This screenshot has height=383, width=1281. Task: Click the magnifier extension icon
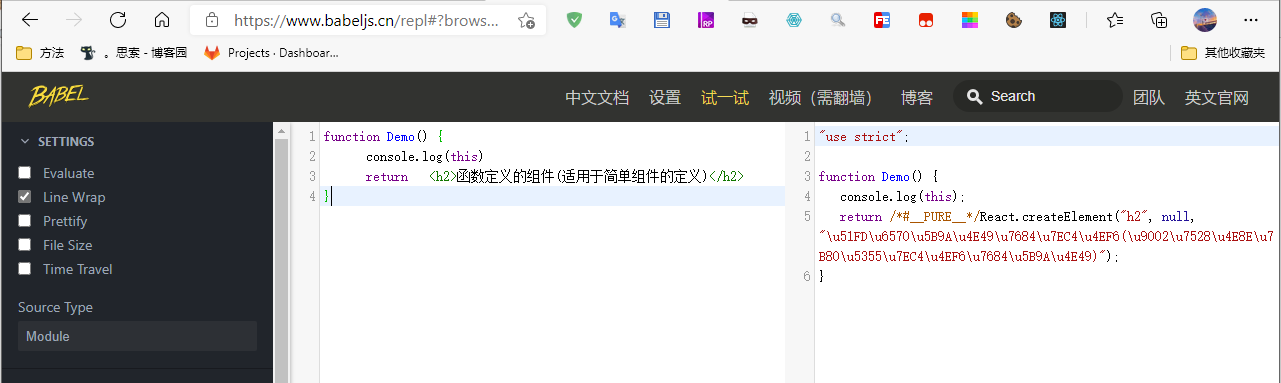pos(838,20)
